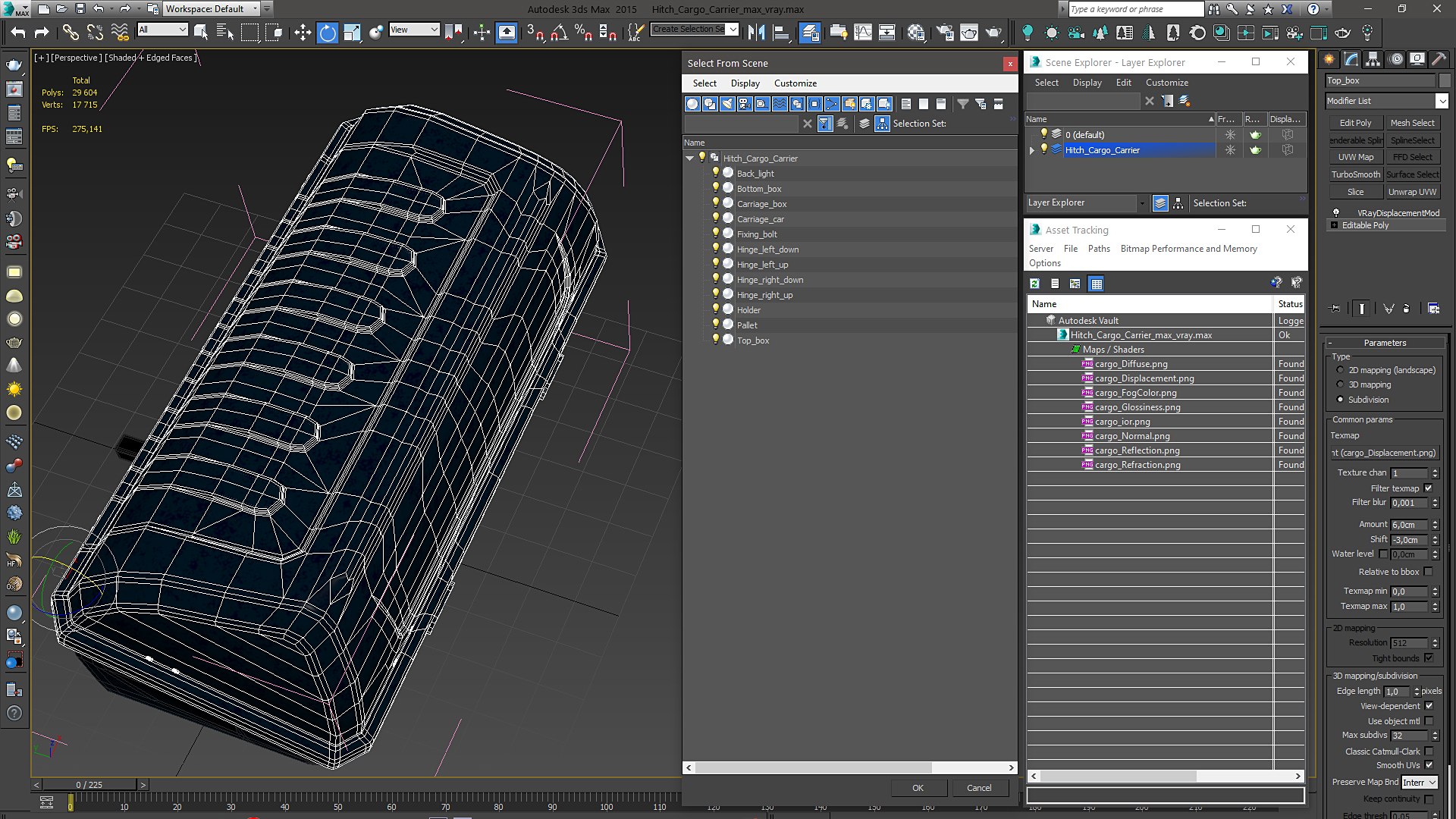Open the reference coordinate 'View' dropdown
Screen dimensions: 1456x819
pos(414,30)
